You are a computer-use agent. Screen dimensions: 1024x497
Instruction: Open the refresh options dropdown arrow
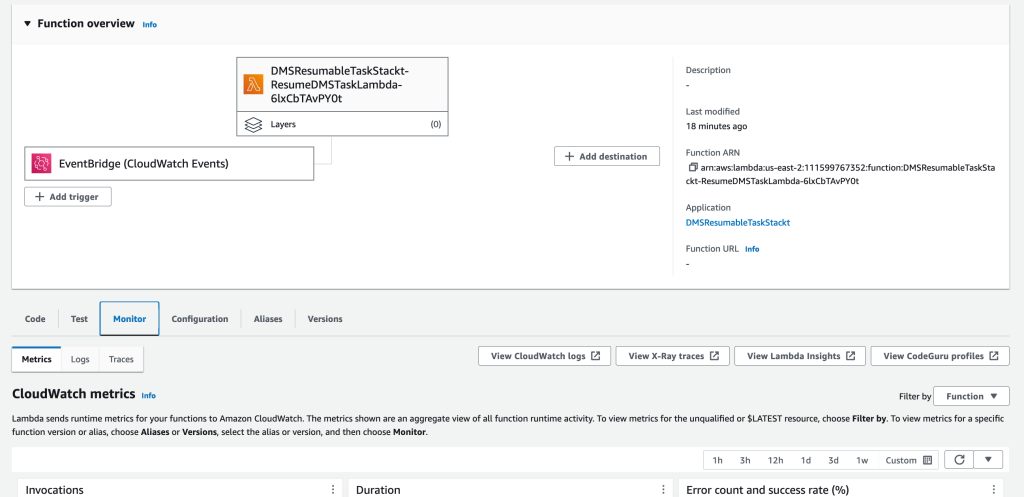[988, 460]
